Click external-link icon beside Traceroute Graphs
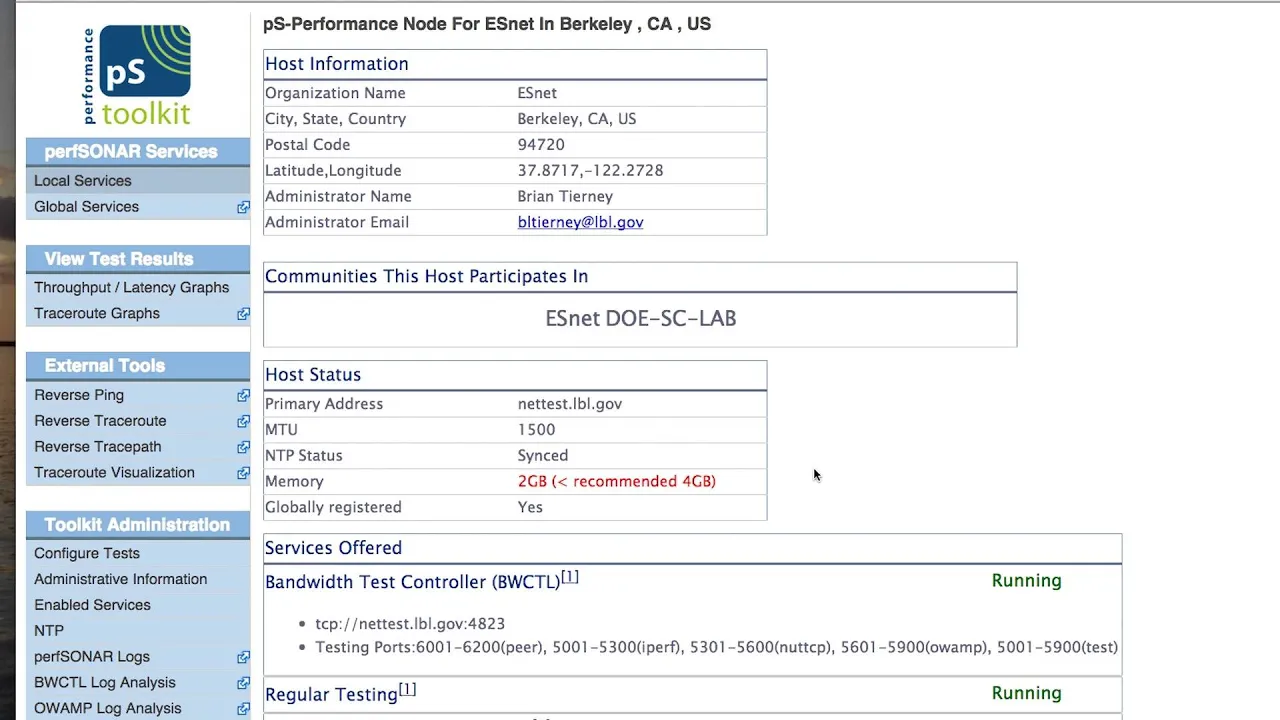Screen dimensions: 1280x720 [x=243, y=314]
